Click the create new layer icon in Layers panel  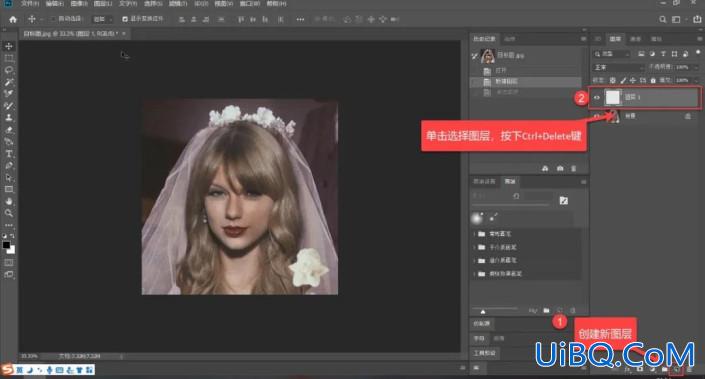[x=676, y=370]
